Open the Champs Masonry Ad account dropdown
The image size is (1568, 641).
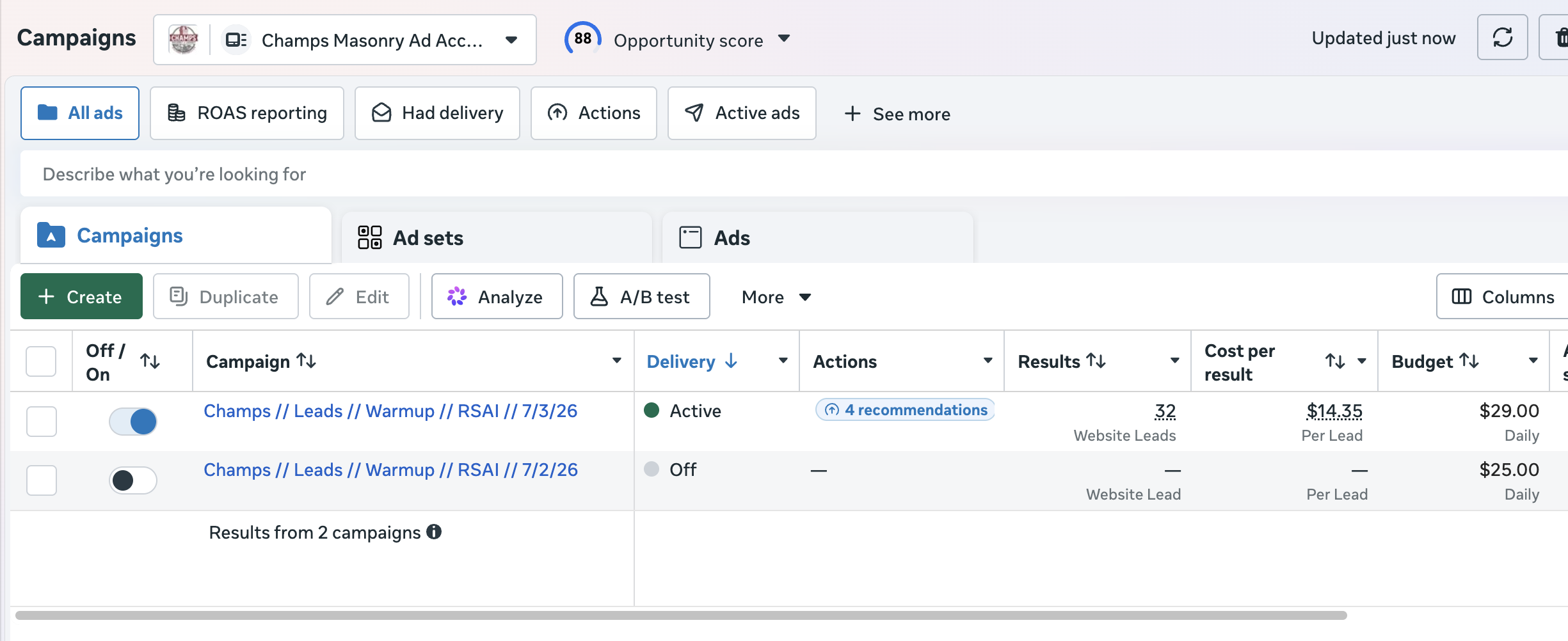tap(345, 40)
